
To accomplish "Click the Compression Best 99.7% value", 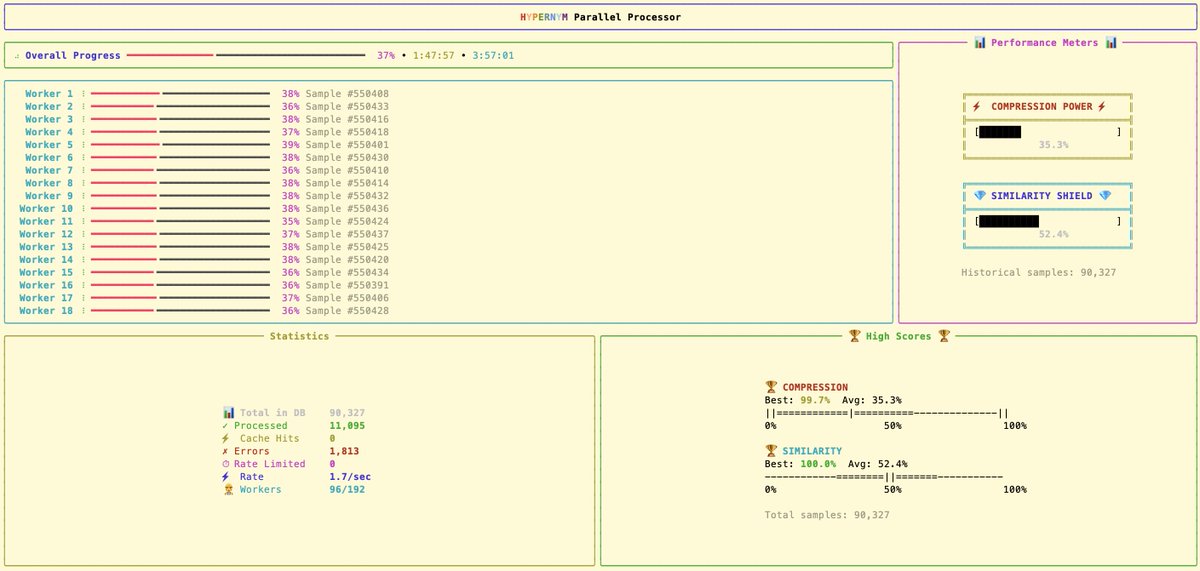I will 815,400.
